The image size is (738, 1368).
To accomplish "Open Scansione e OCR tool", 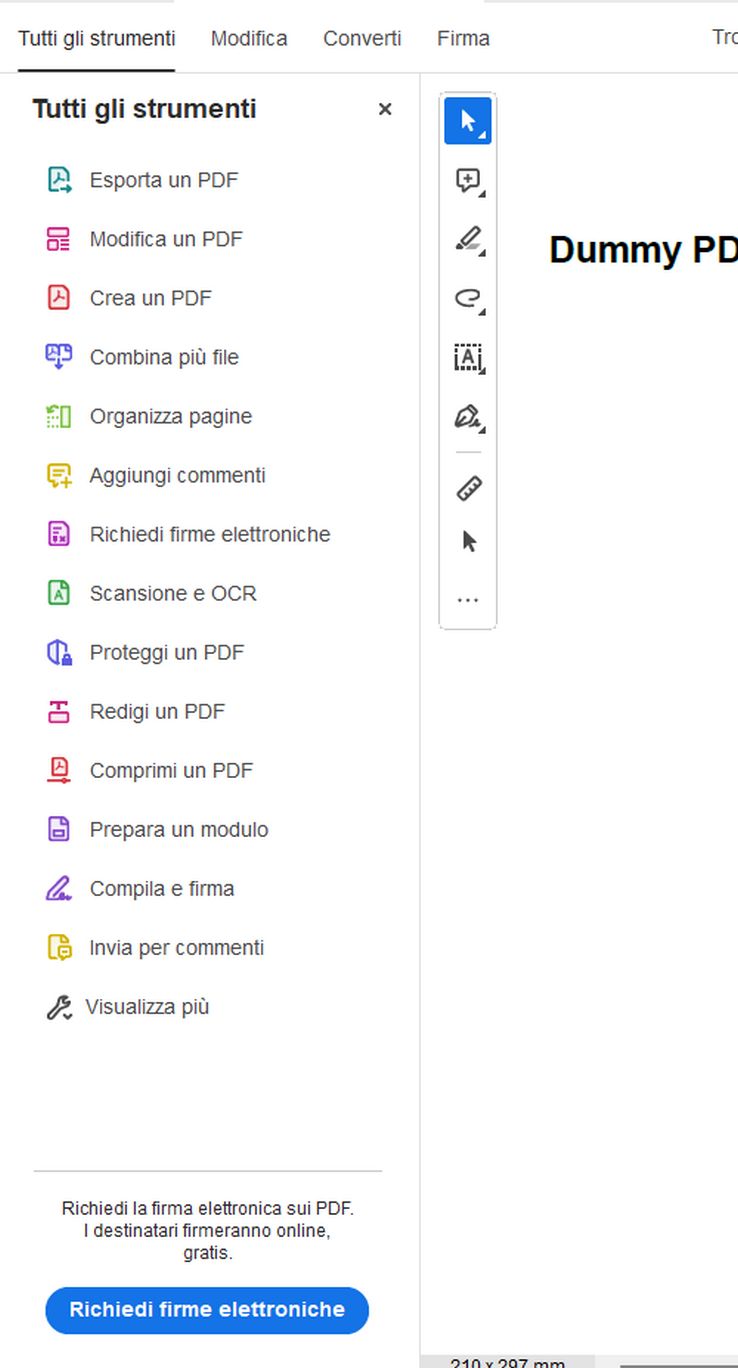I will (173, 593).
